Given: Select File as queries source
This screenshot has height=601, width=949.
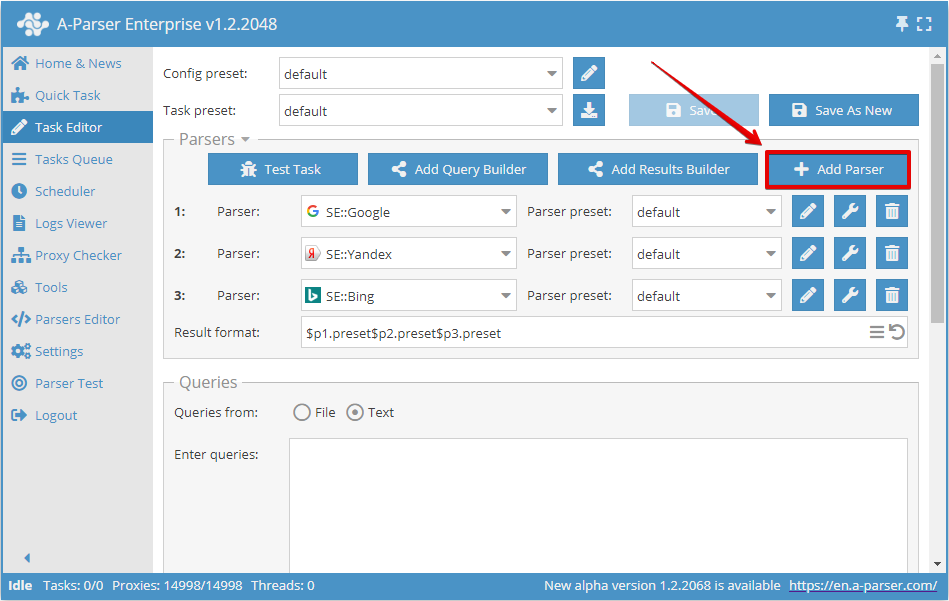Looking at the screenshot, I should tap(300, 412).
